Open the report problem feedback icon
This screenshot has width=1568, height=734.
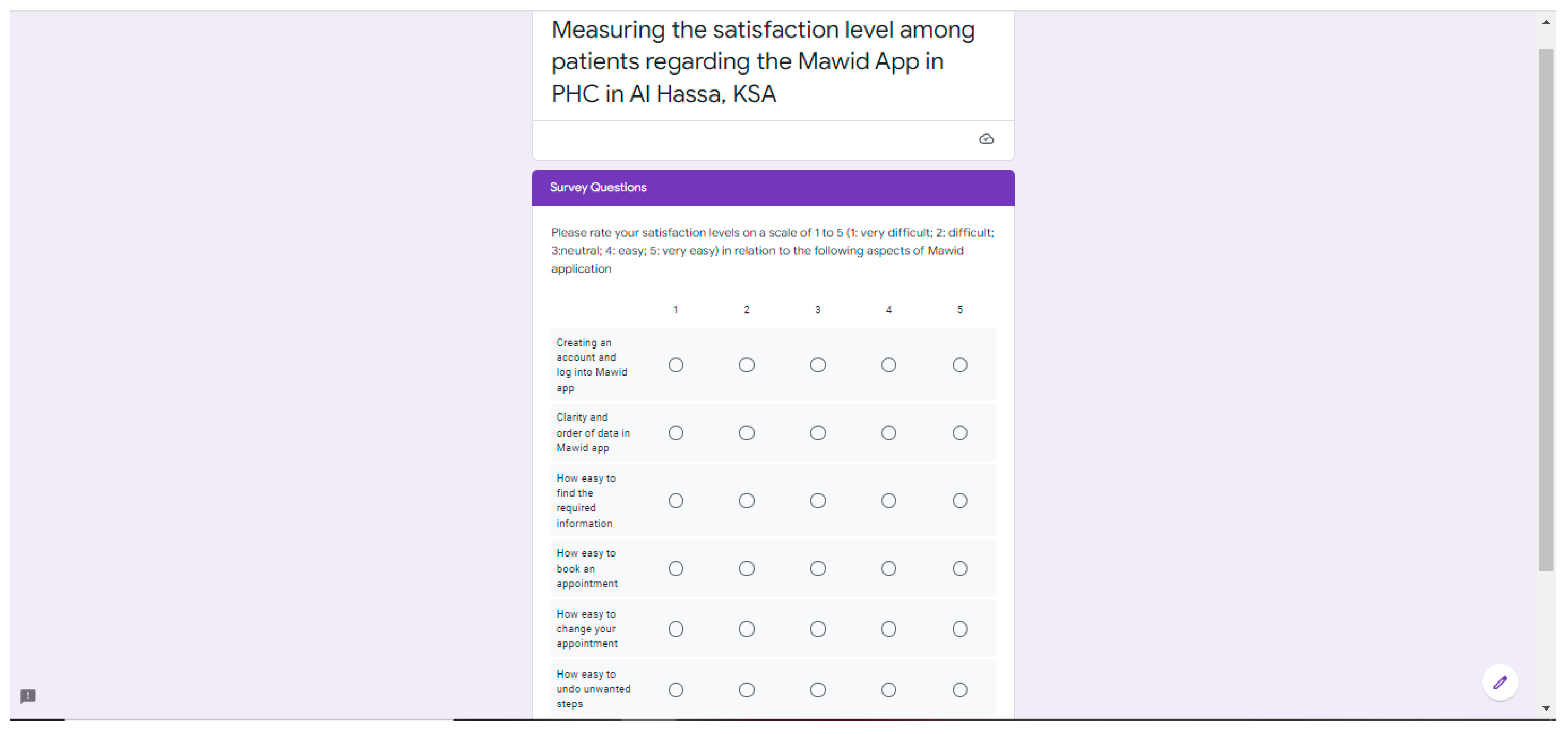pyautogui.click(x=28, y=696)
